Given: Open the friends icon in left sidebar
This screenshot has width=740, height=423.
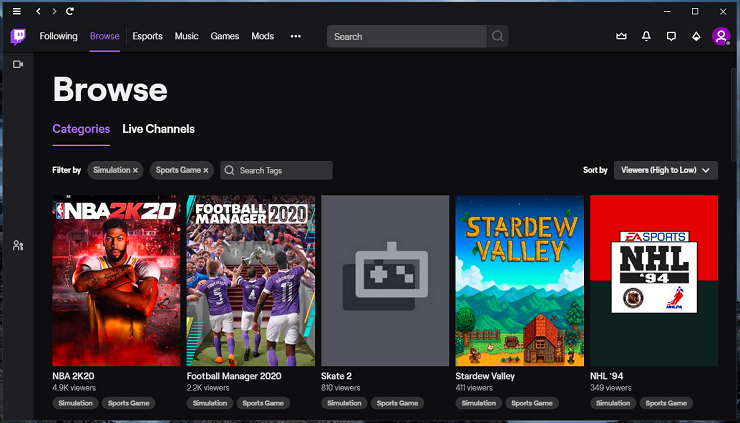Looking at the screenshot, I should pyautogui.click(x=18, y=245).
